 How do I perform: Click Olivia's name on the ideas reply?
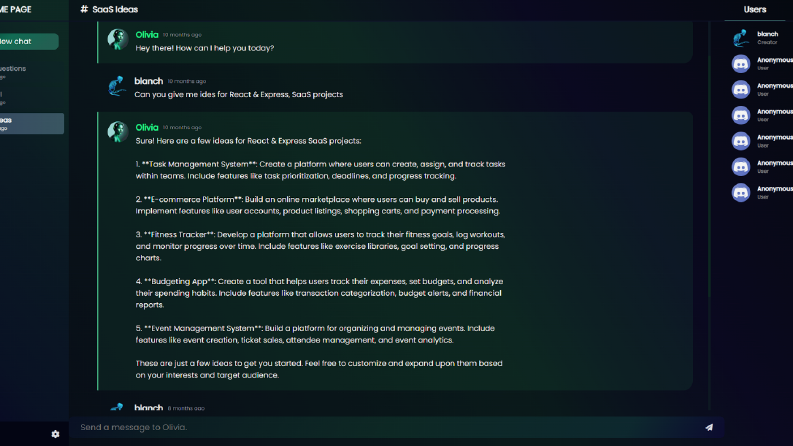[147, 127]
